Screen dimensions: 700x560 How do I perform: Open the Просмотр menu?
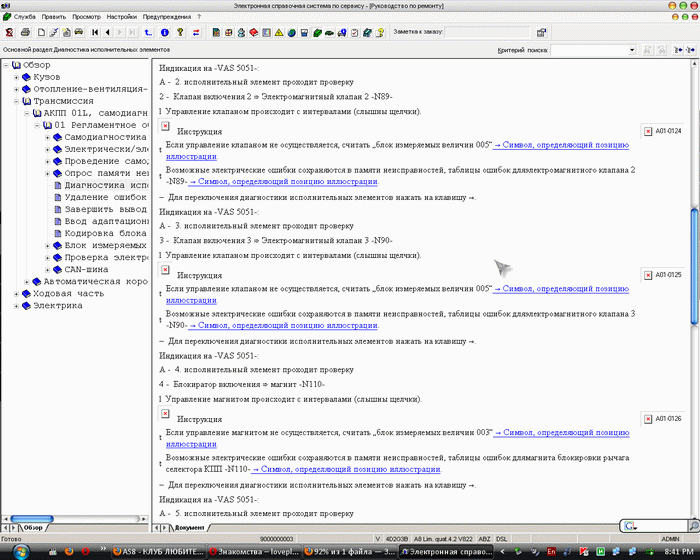[x=86, y=17]
